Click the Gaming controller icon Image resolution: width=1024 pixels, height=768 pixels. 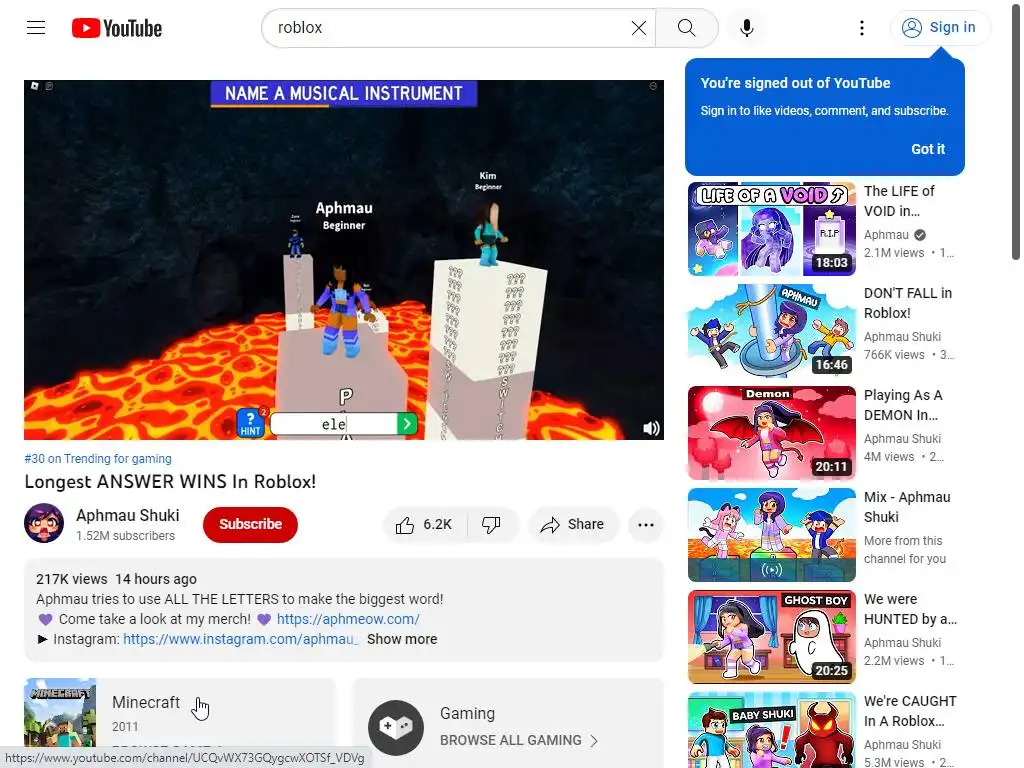[396, 728]
